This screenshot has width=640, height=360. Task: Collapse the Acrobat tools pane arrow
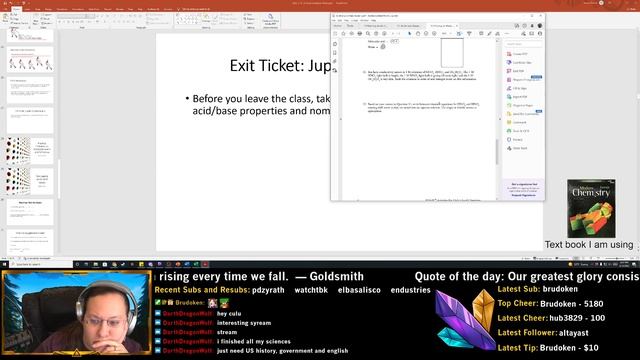click(500, 119)
